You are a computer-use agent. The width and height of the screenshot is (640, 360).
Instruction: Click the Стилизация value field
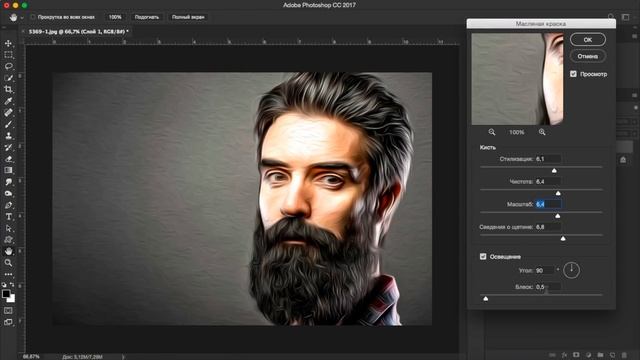coord(548,159)
